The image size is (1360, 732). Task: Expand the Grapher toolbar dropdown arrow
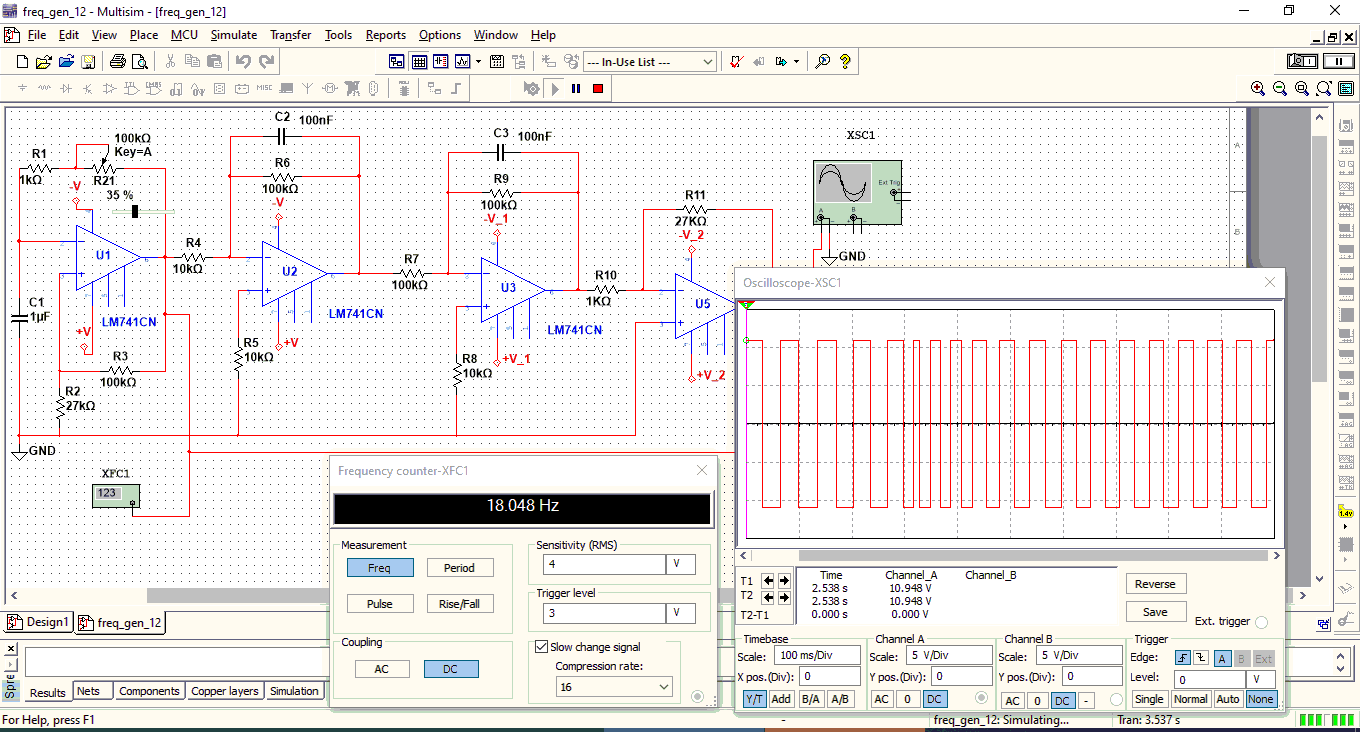pos(479,62)
